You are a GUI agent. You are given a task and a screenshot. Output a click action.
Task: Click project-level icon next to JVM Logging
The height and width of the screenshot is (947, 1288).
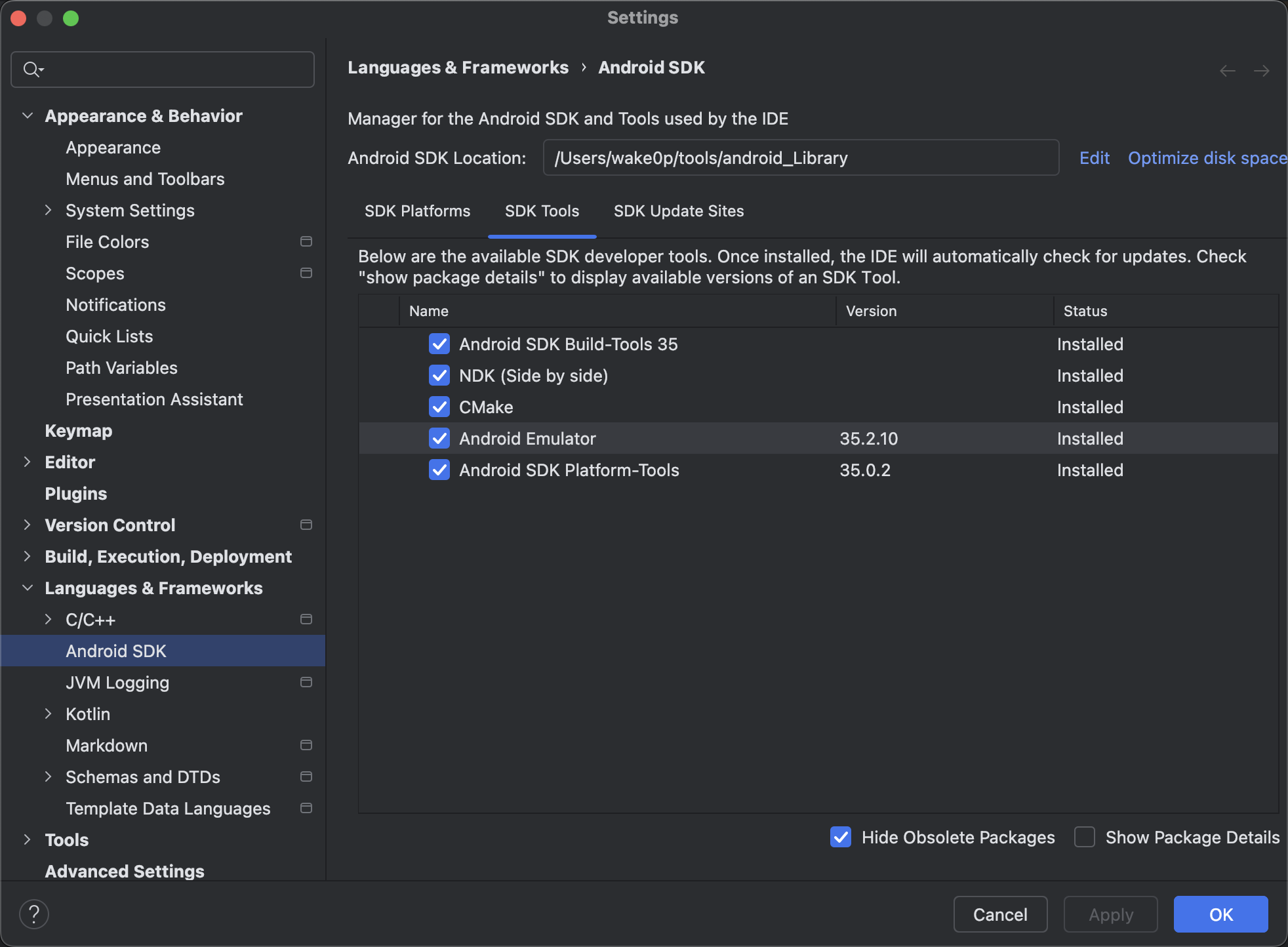(x=306, y=682)
